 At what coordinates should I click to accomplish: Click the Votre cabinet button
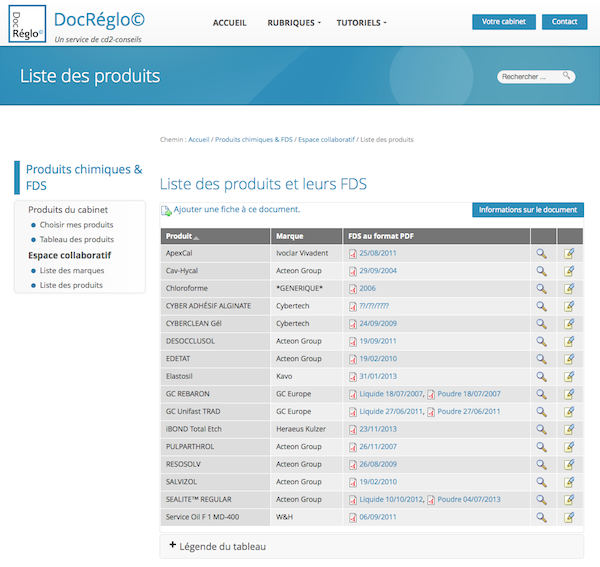(503, 22)
